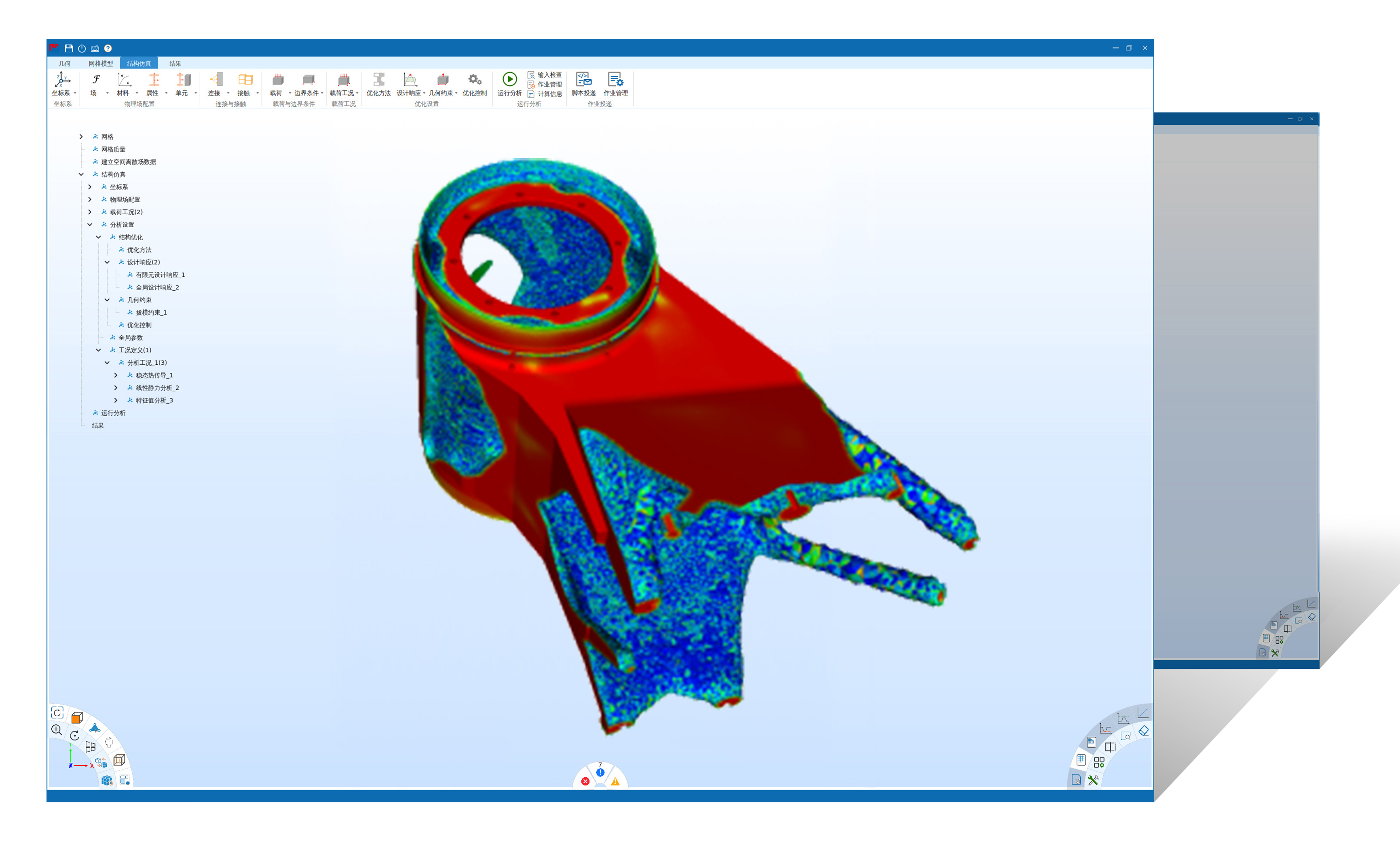Click the yellow warning triangle icon
Viewport: 1400px width, 846px height.
pyautogui.click(x=615, y=781)
